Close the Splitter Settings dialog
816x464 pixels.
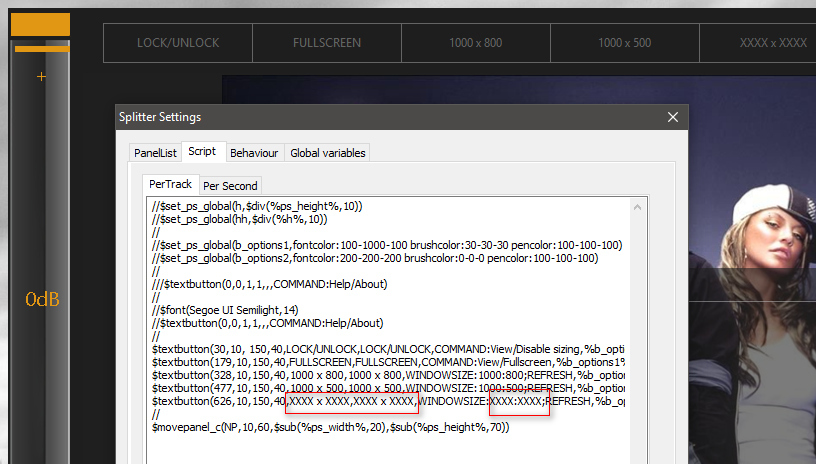point(672,117)
